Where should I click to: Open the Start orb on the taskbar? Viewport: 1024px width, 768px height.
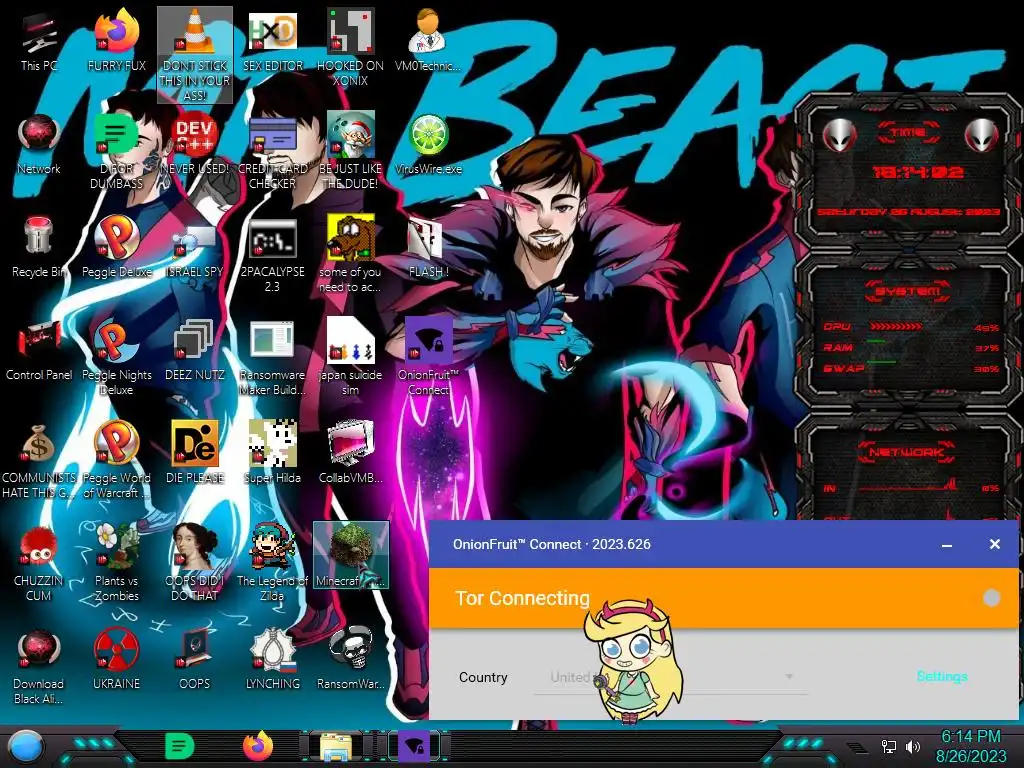coord(25,746)
